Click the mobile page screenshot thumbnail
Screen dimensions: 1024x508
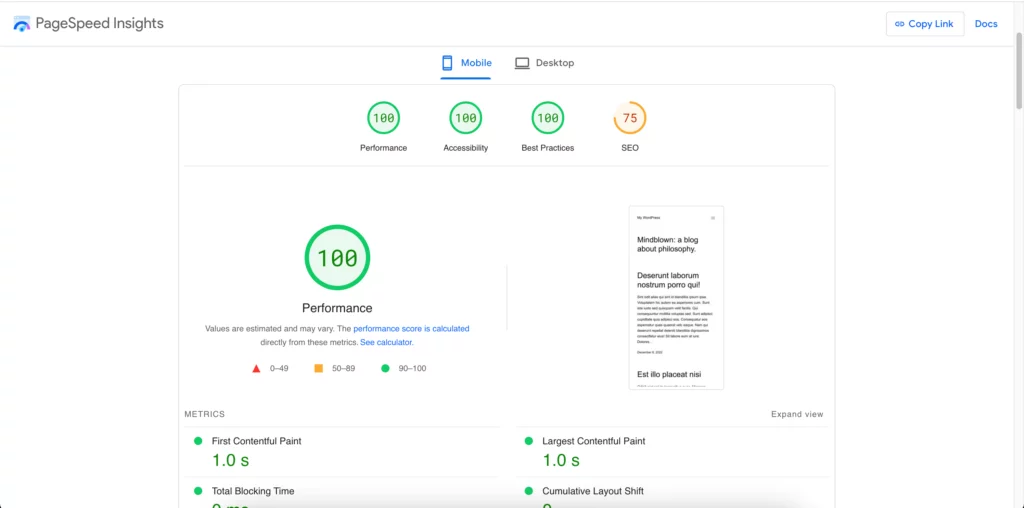pyautogui.click(x=676, y=298)
